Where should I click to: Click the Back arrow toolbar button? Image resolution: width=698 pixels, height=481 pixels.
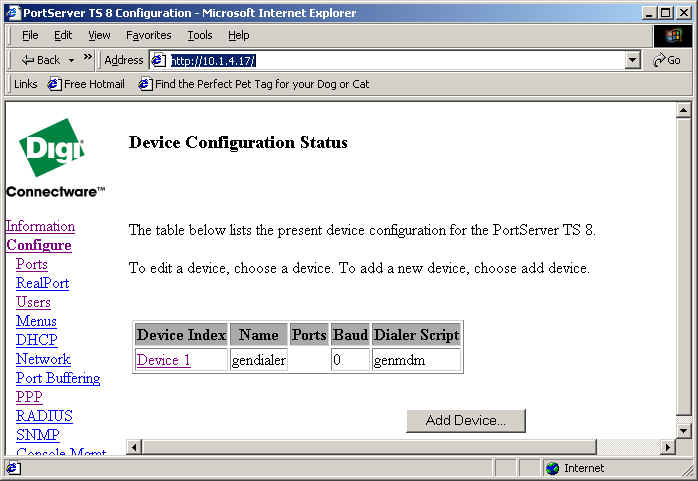[x=40, y=60]
